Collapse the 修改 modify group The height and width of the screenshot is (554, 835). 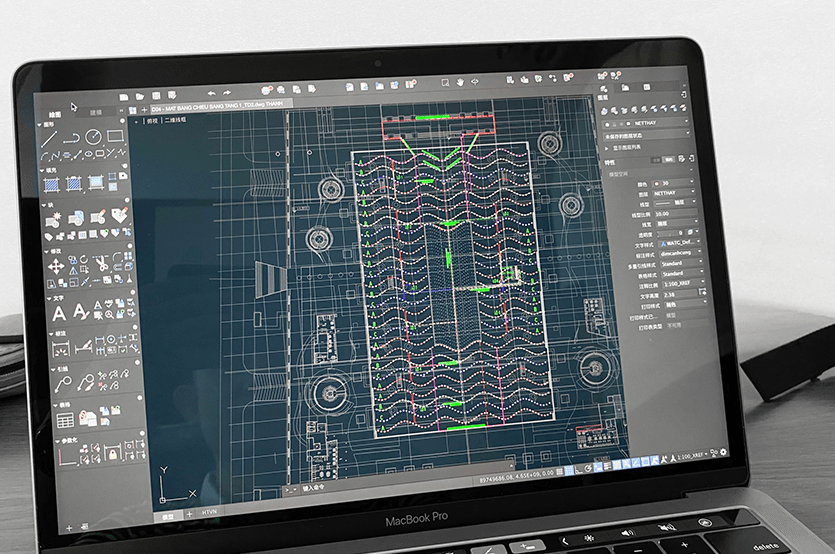[x=46, y=251]
